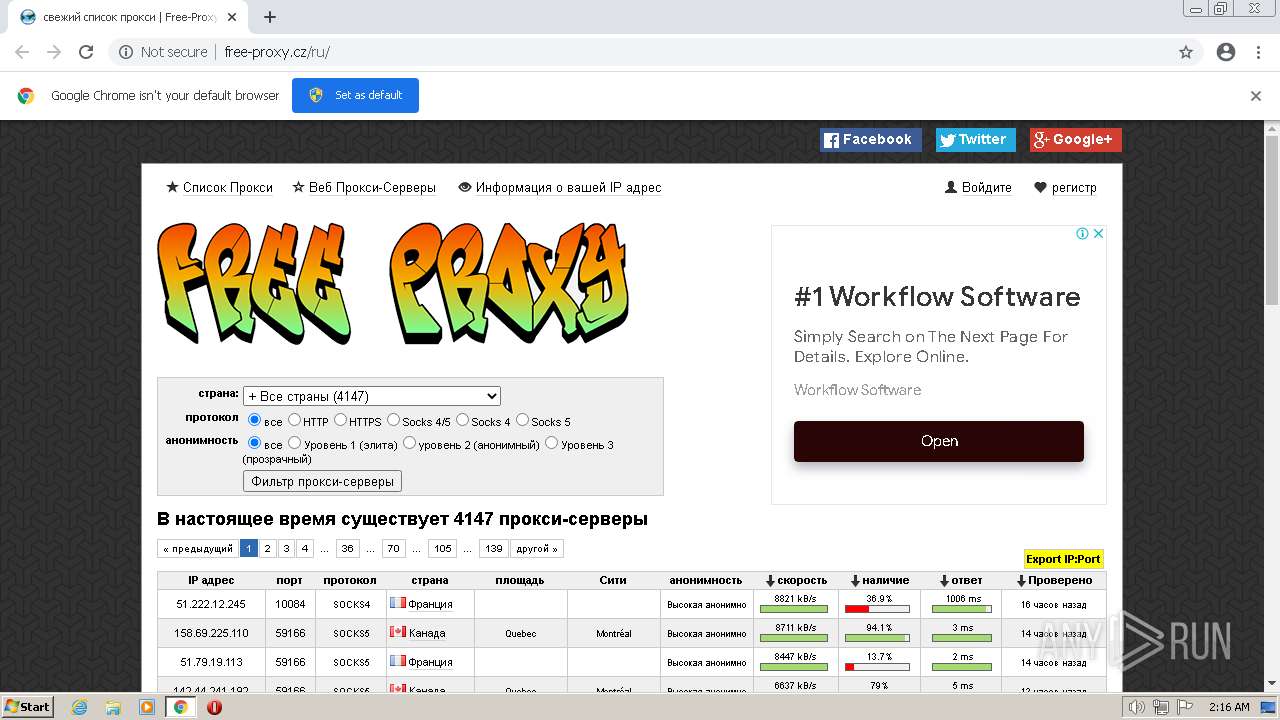This screenshot has width=1280, height=720.
Task: Open Action Center flag icon in tray
Action: (1184, 707)
